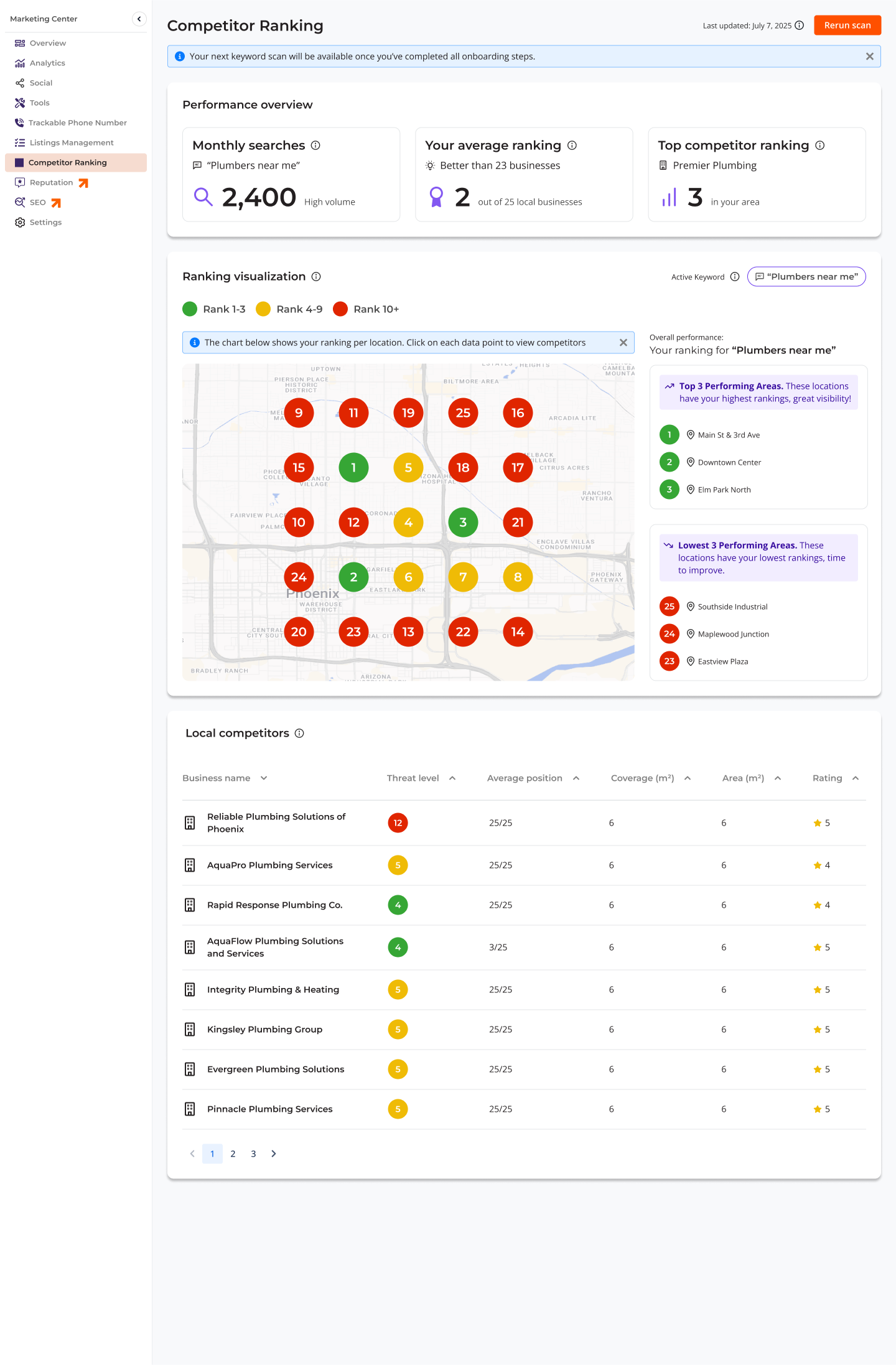This screenshot has width=896, height=1365.
Task: Click the Rerun scan button
Action: [847, 26]
